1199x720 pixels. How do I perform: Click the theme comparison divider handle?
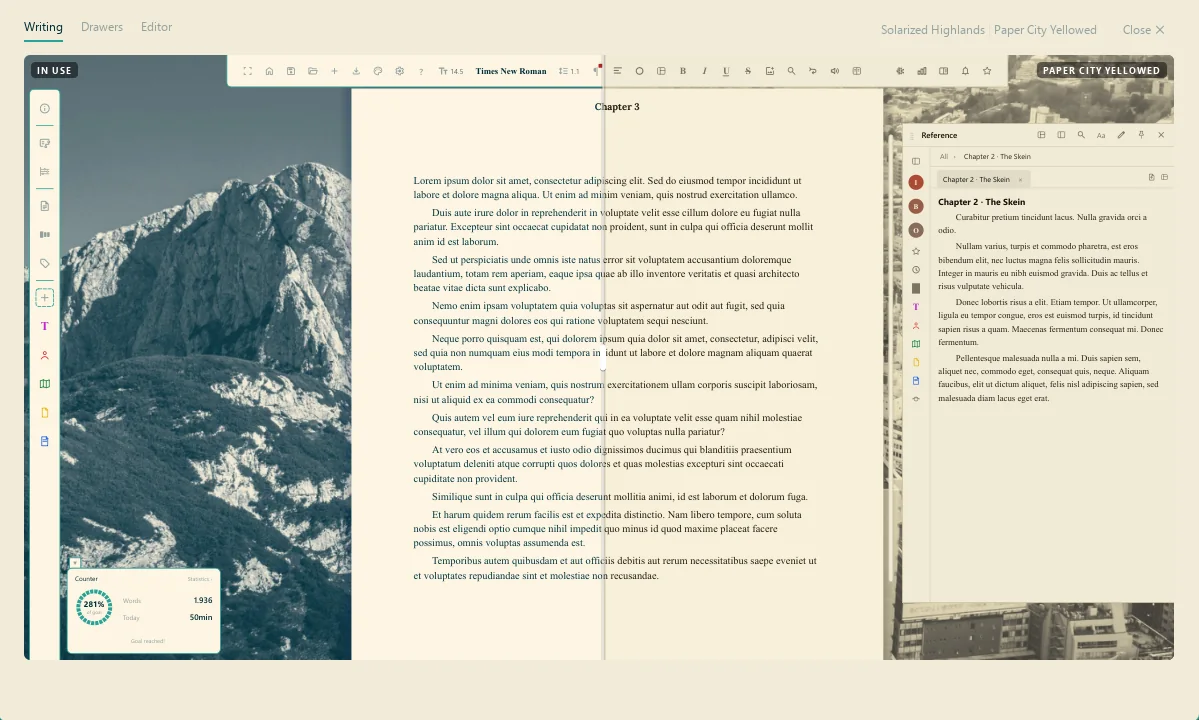pos(603,360)
